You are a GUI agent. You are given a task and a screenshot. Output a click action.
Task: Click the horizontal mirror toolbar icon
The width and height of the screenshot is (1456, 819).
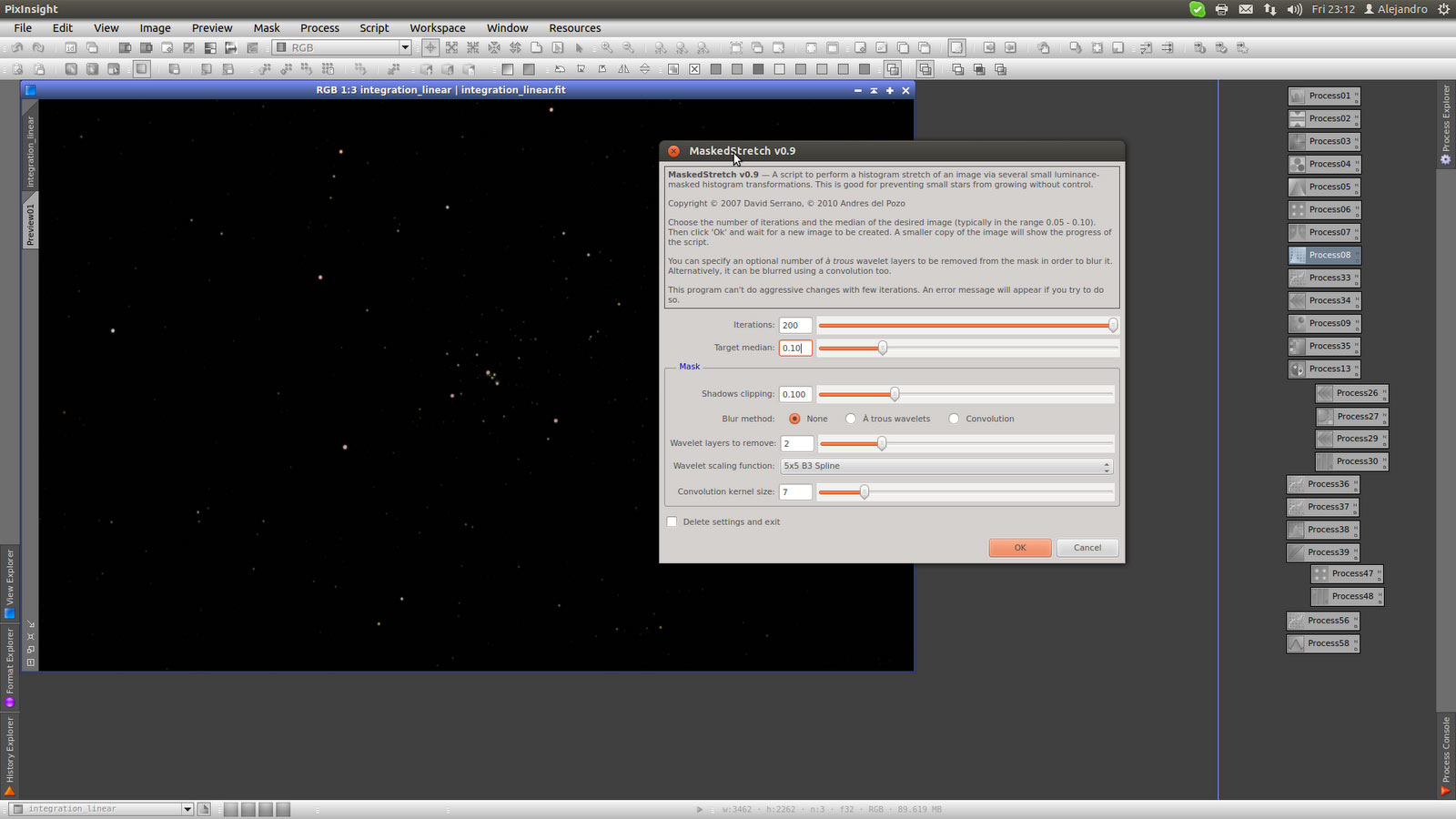coord(623,69)
